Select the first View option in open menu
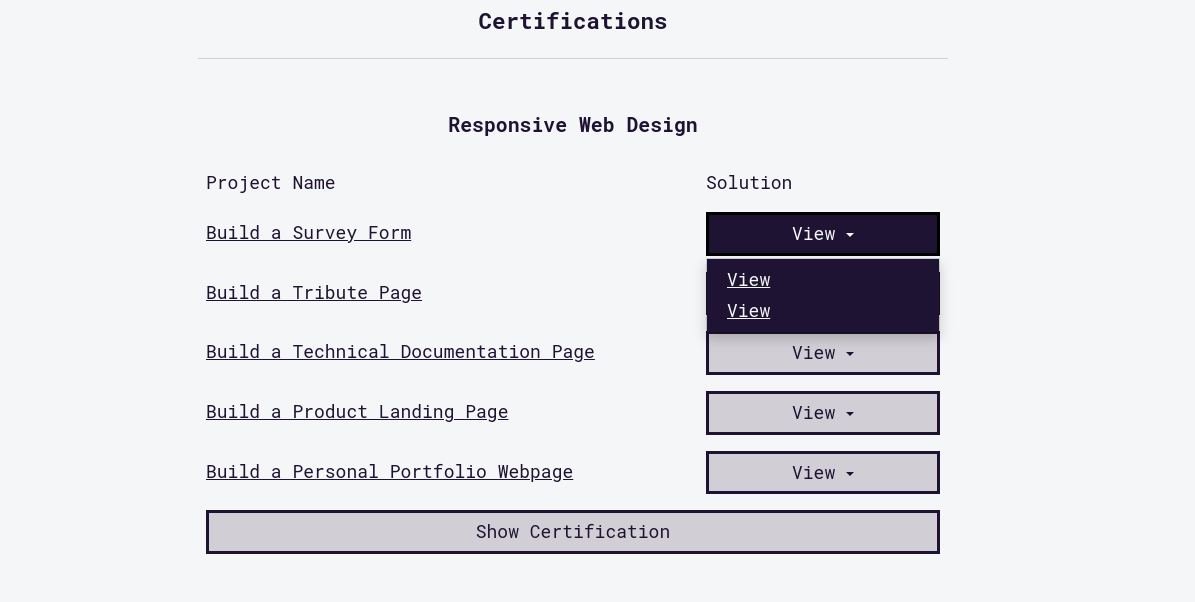Image resolution: width=1195 pixels, height=602 pixels. (748, 280)
